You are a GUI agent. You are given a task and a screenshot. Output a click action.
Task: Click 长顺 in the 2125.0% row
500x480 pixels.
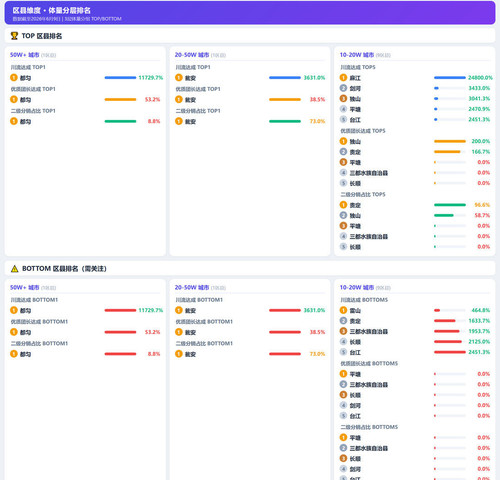(355, 342)
